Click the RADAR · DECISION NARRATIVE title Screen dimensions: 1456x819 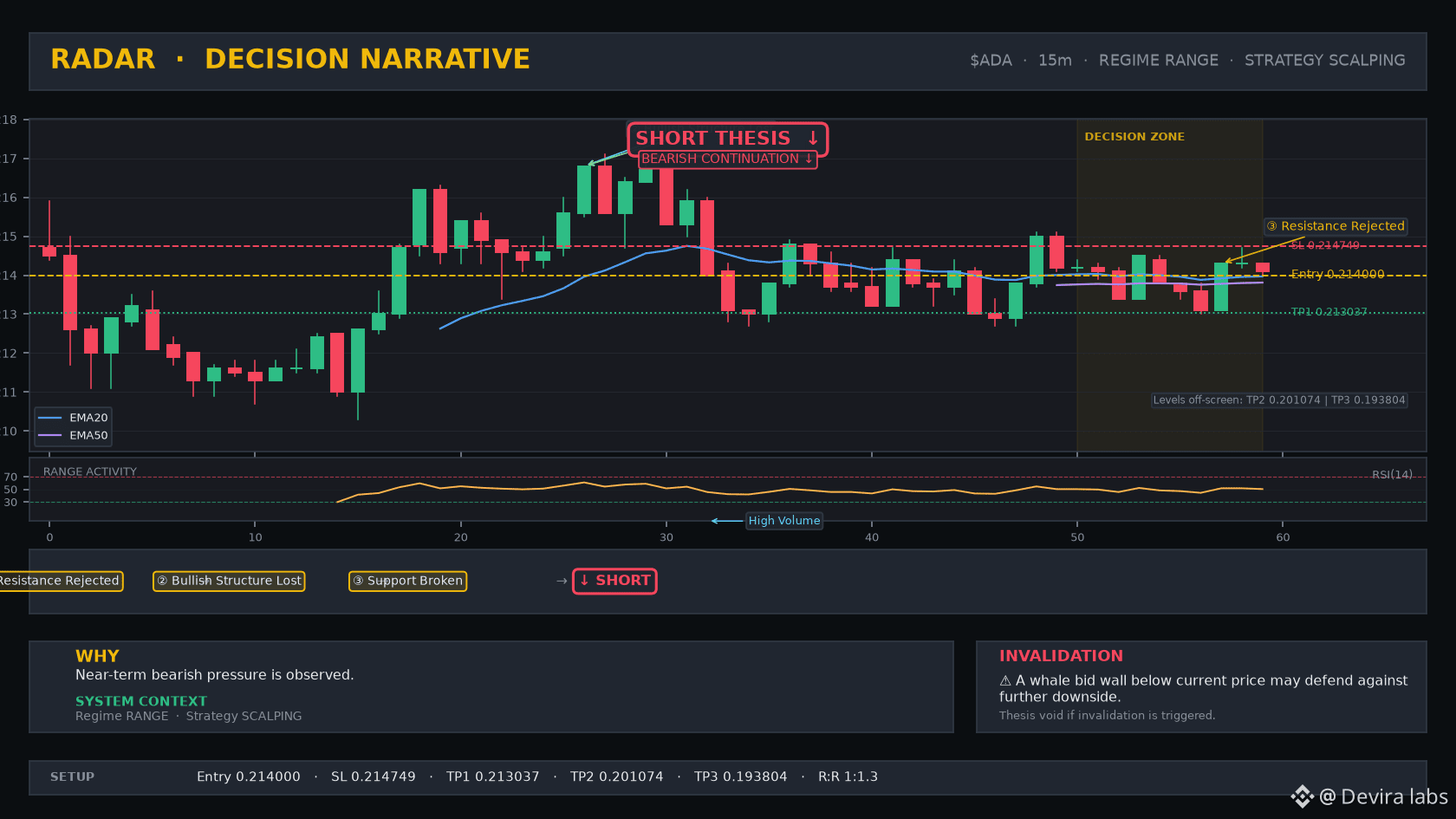pos(290,59)
